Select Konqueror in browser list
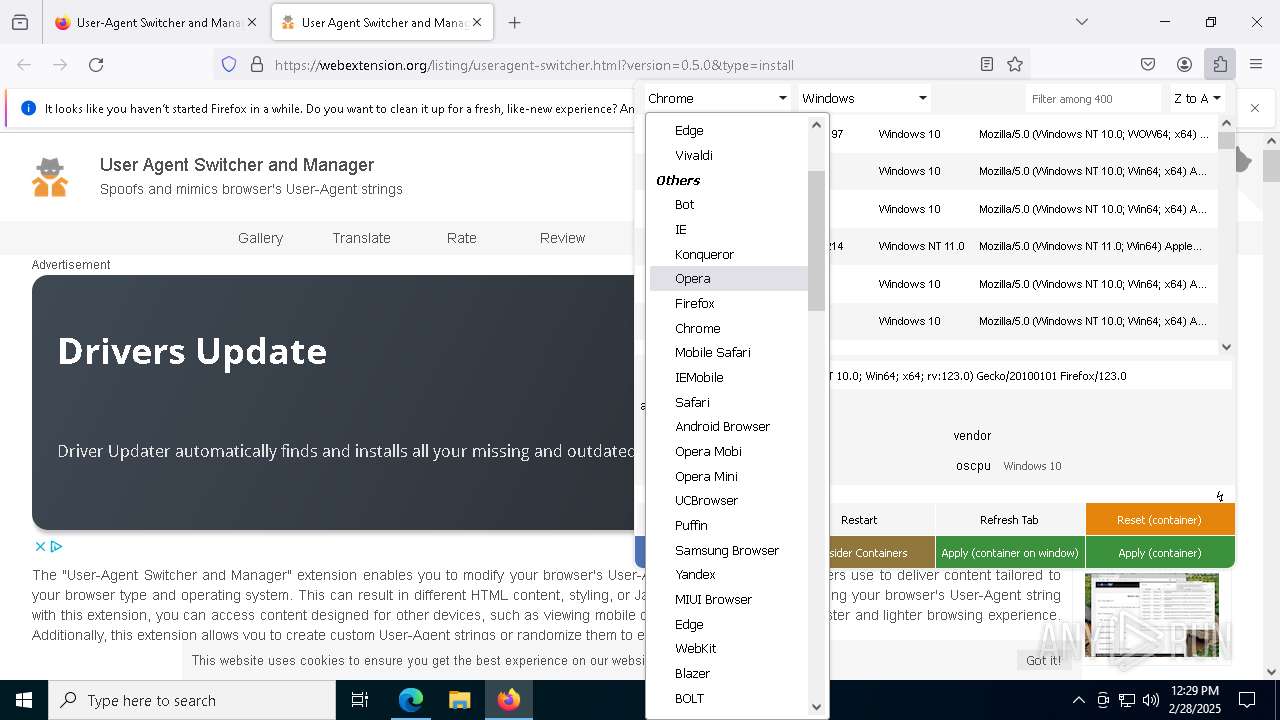This screenshot has width=1280, height=720. (x=728, y=254)
